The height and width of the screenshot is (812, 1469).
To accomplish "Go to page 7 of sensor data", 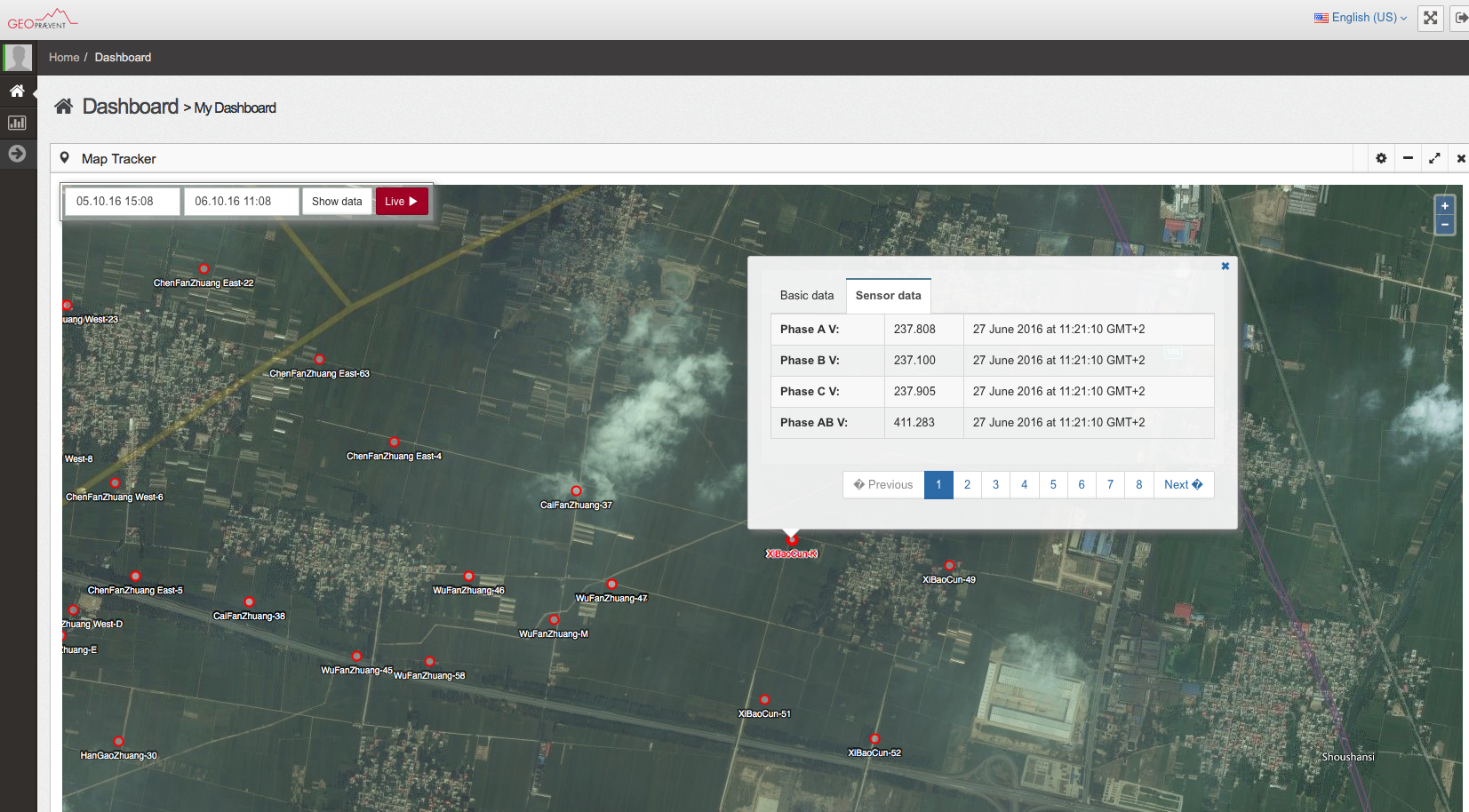I will (1110, 484).
